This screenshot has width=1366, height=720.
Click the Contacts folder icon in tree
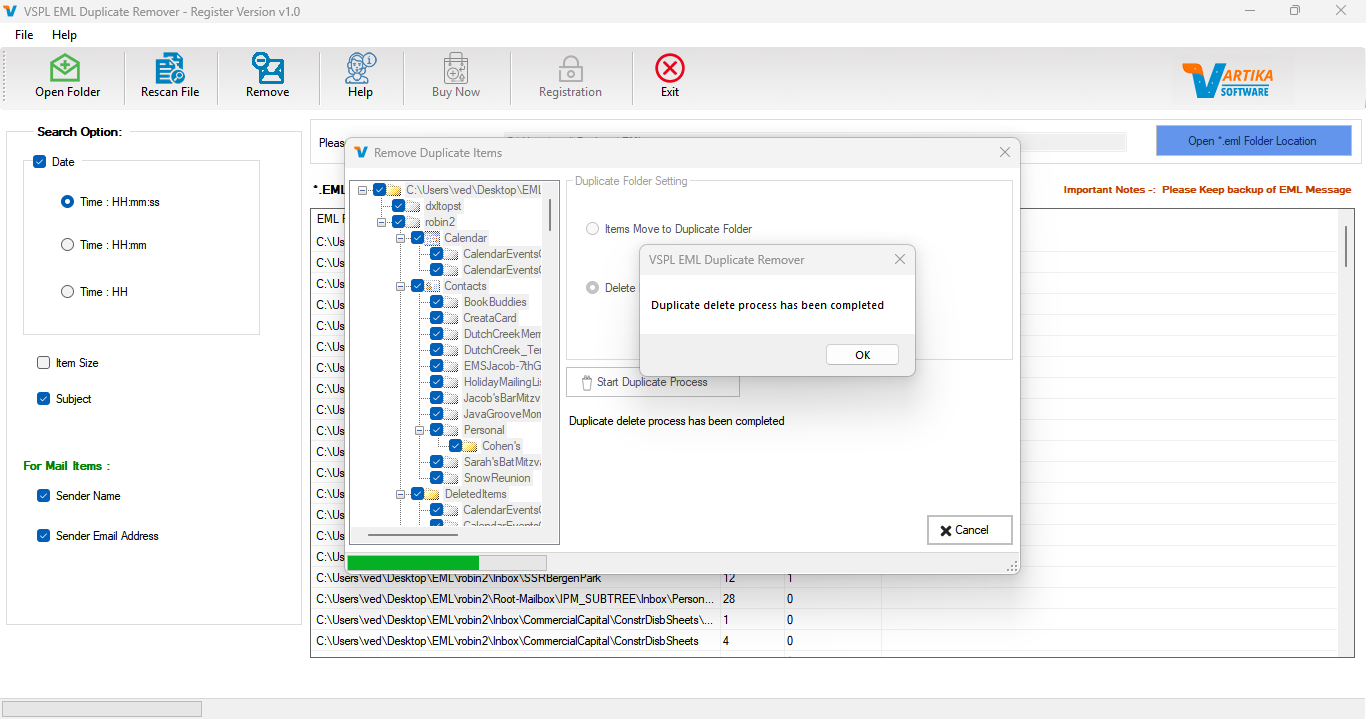pyautogui.click(x=432, y=286)
